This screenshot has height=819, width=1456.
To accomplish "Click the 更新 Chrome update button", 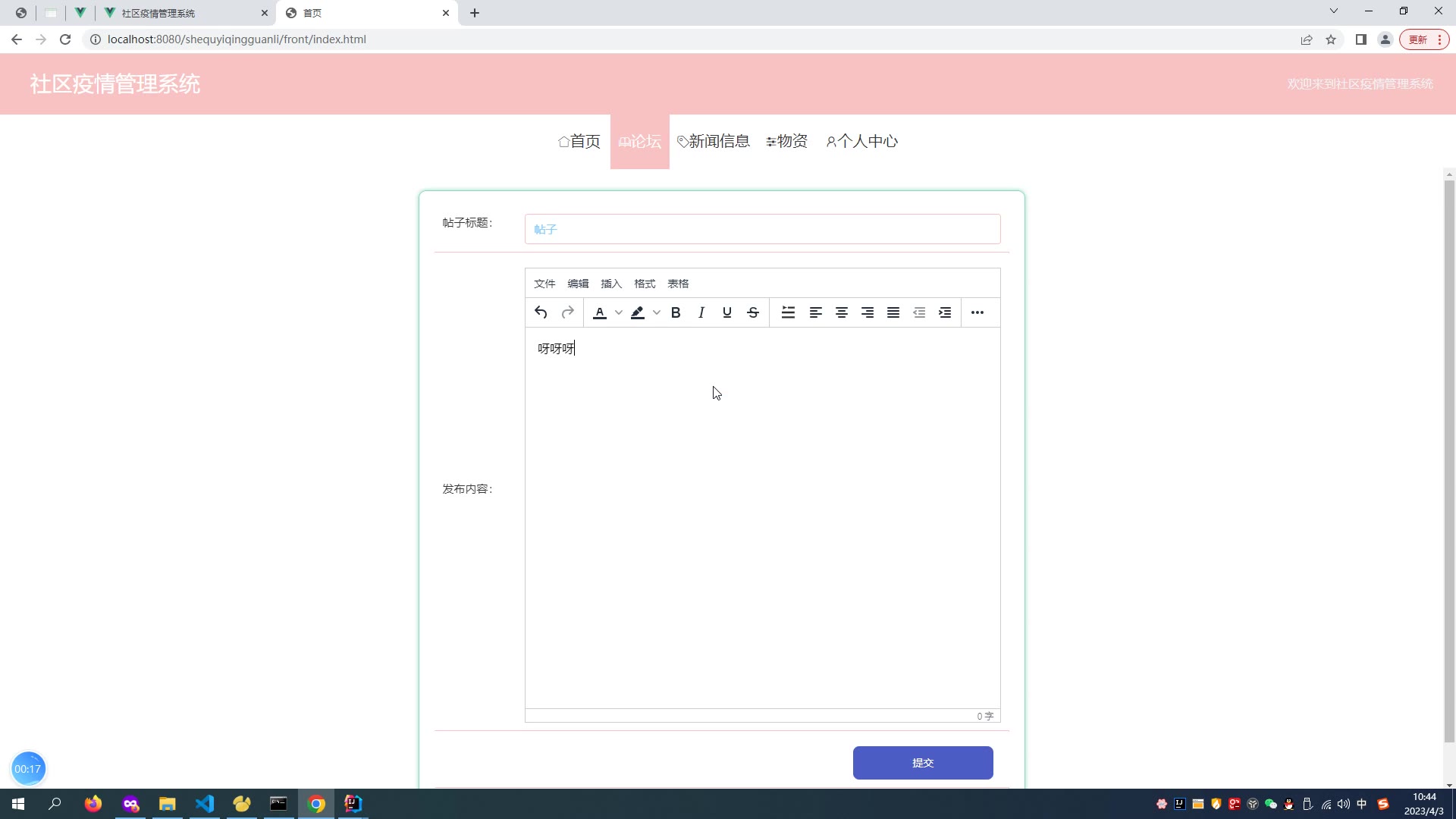I will pos(1424,39).
